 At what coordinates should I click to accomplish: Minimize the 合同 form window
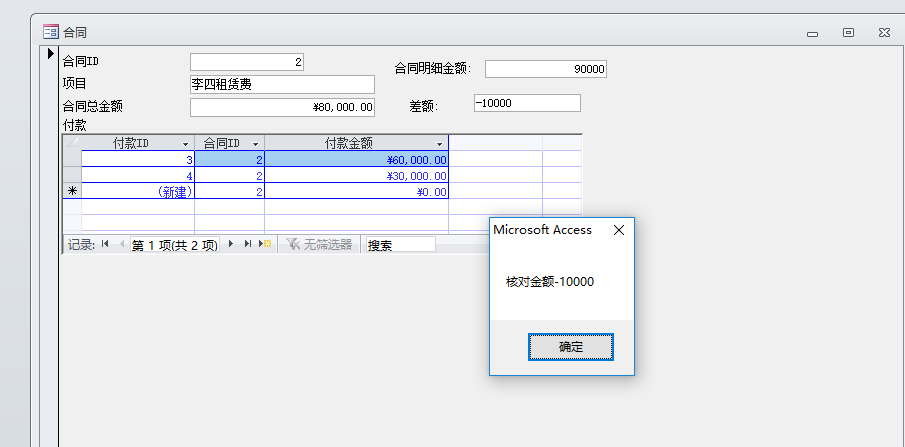coord(813,33)
